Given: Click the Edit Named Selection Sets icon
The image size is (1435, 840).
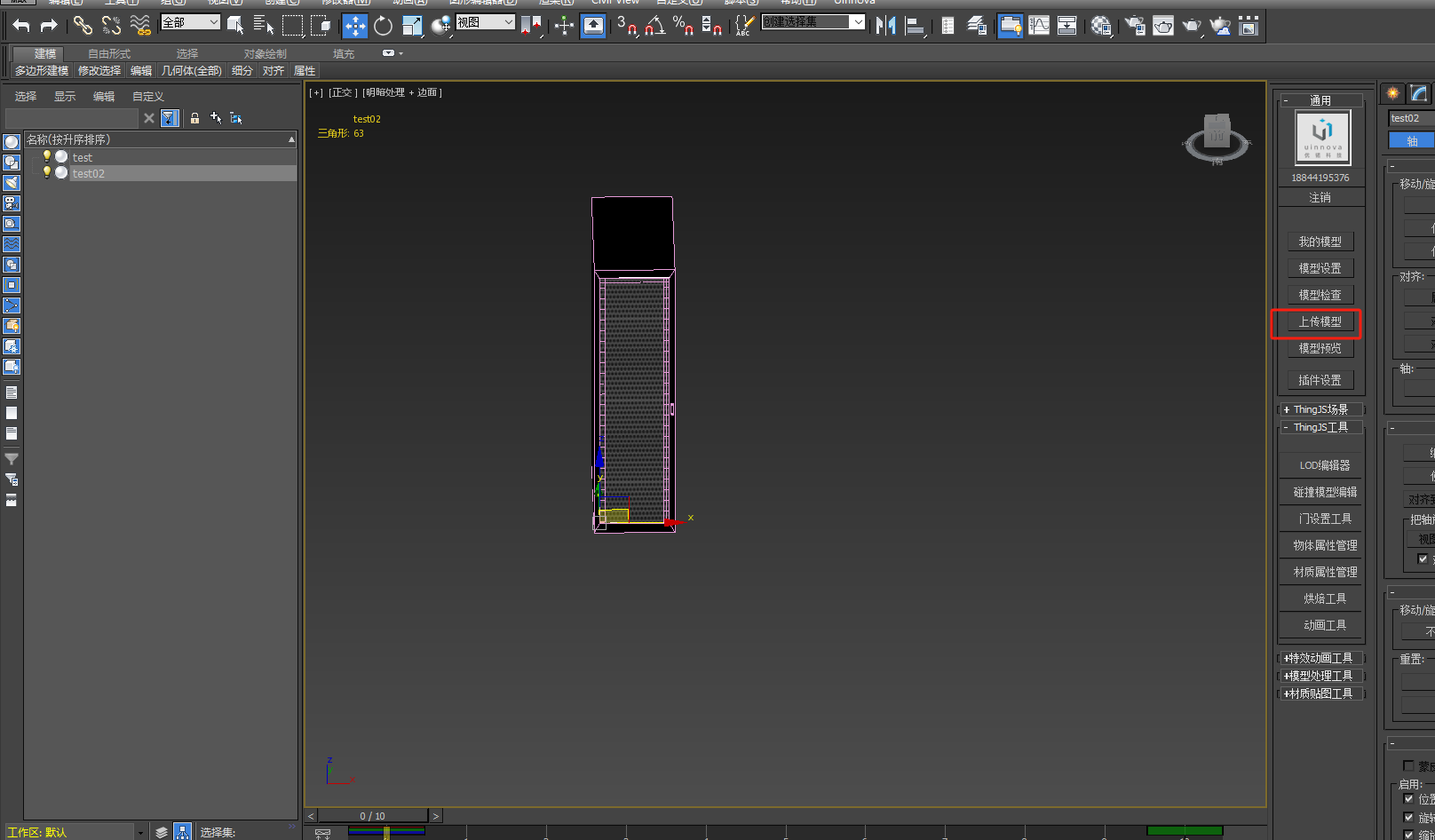Looking at the screenshot, I should (x=744, y=26).
